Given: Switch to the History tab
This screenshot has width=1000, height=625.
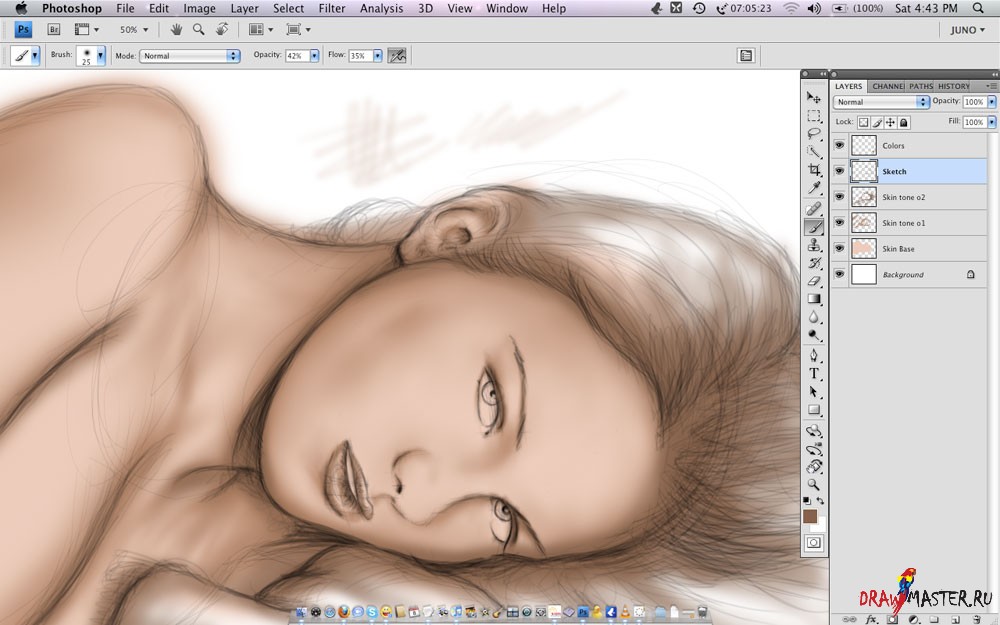Looking at the screenshot, I should pos(953,86).
